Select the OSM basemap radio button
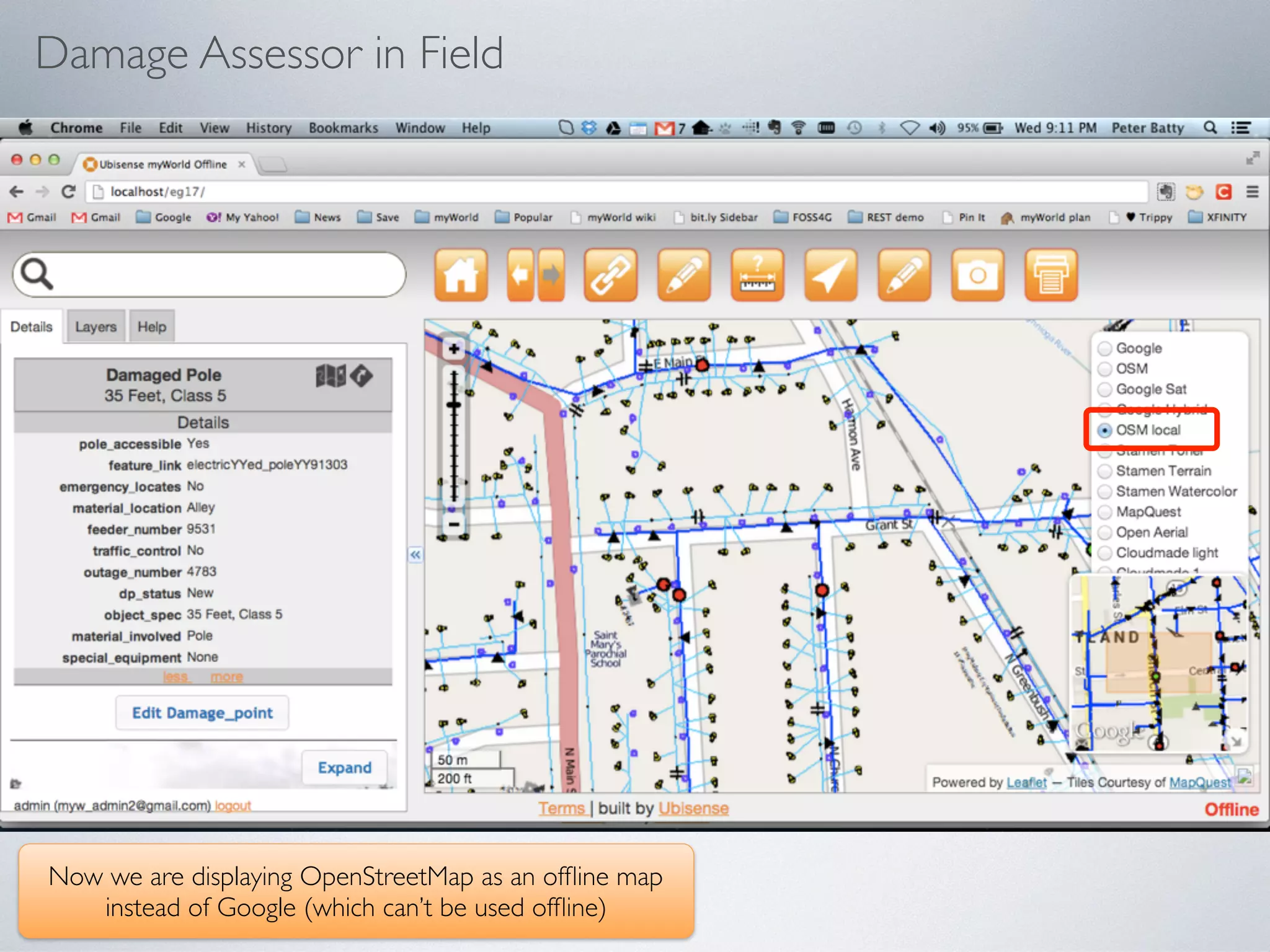Image resolution: width=1270 pixels, height=952 pixels. (1104, 369)
